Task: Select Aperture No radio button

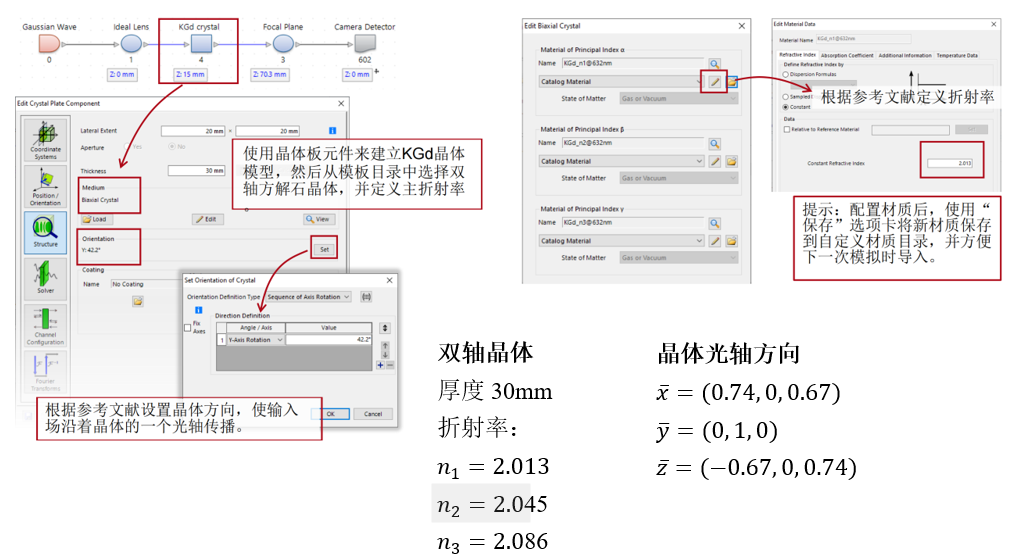Action: (x=171, y=147)
